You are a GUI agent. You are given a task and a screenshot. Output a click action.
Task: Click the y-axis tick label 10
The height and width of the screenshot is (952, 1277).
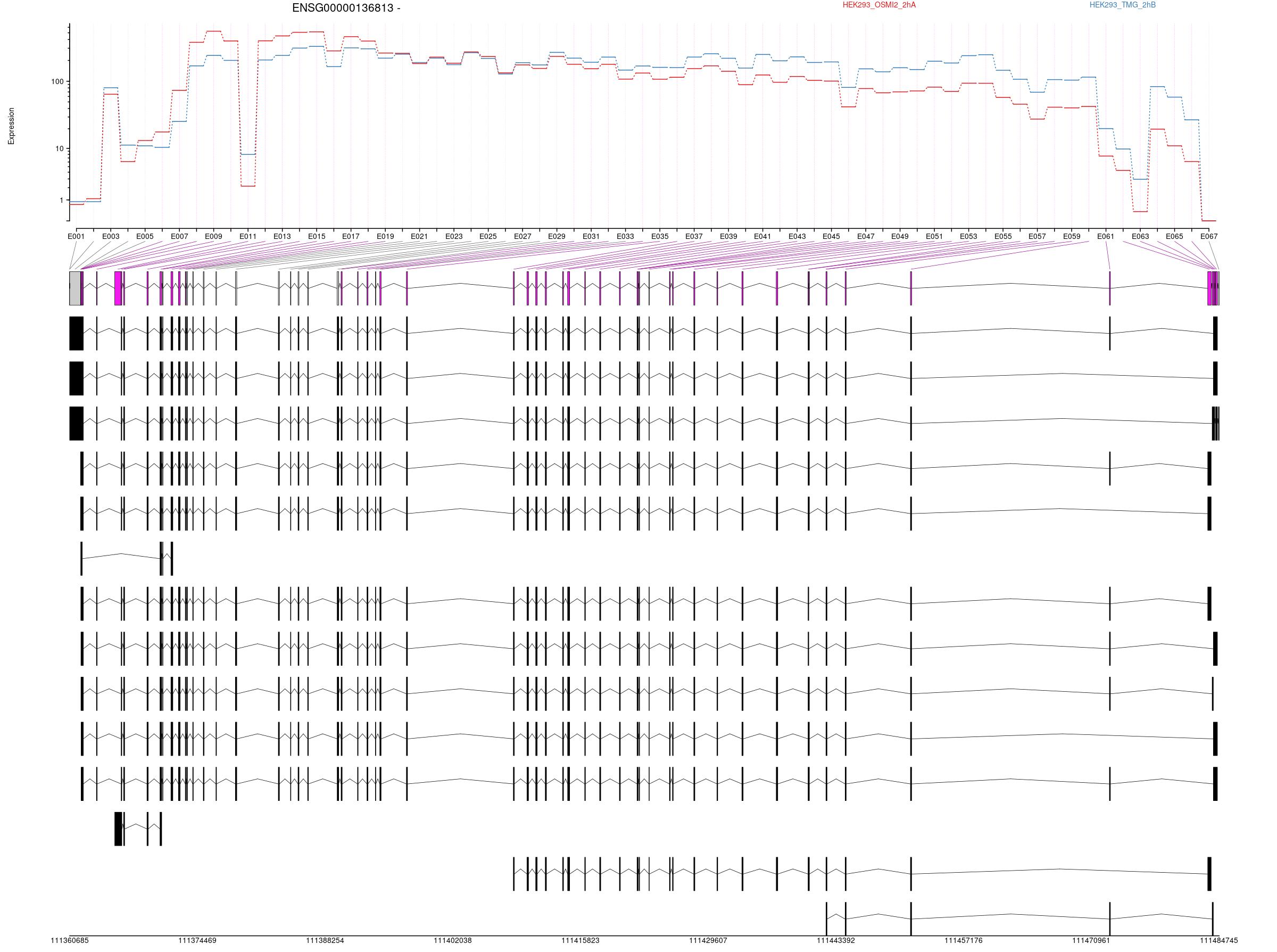click(x=60, y=148)
